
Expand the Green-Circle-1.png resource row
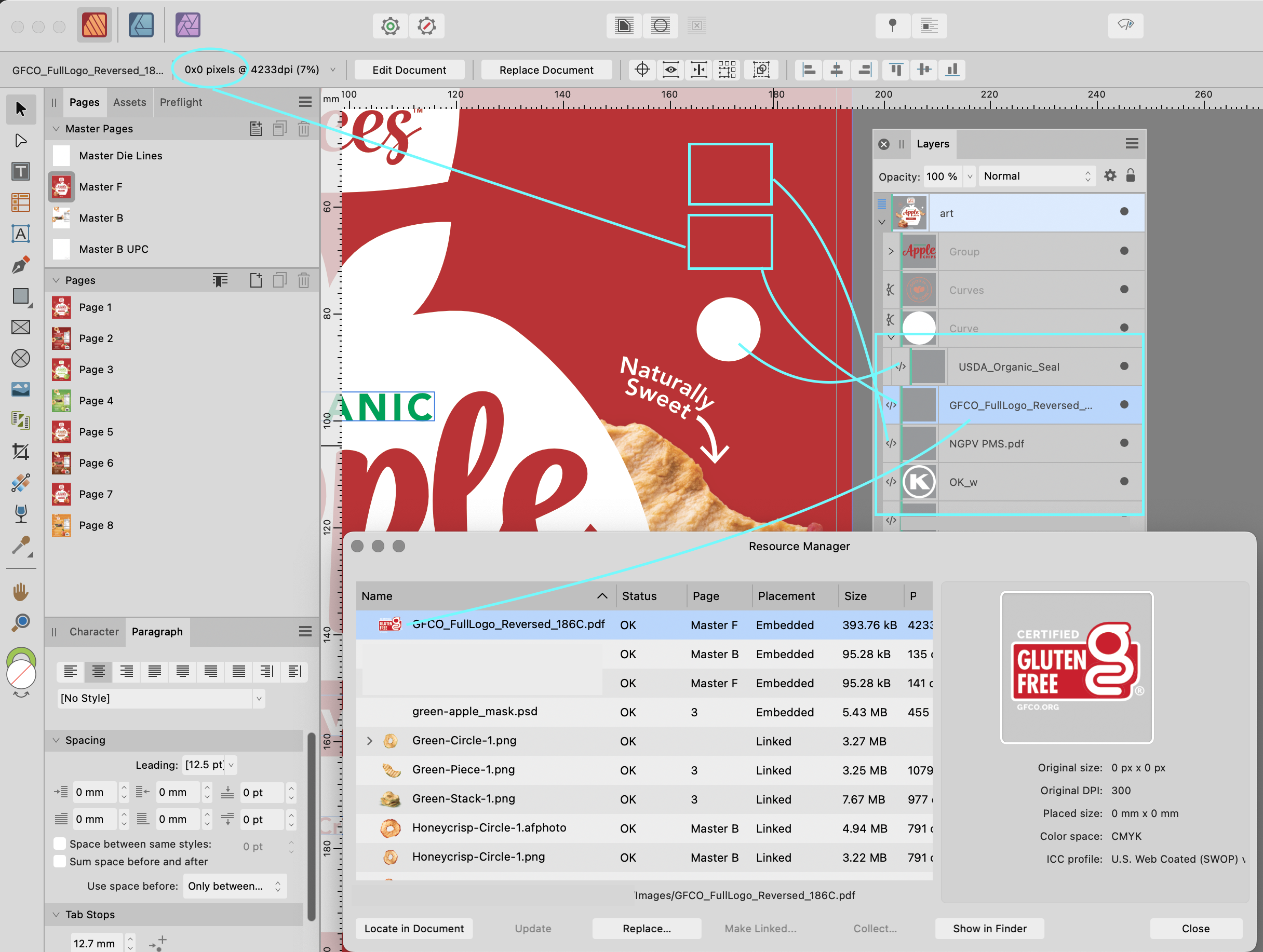click(x=369, y=741)
